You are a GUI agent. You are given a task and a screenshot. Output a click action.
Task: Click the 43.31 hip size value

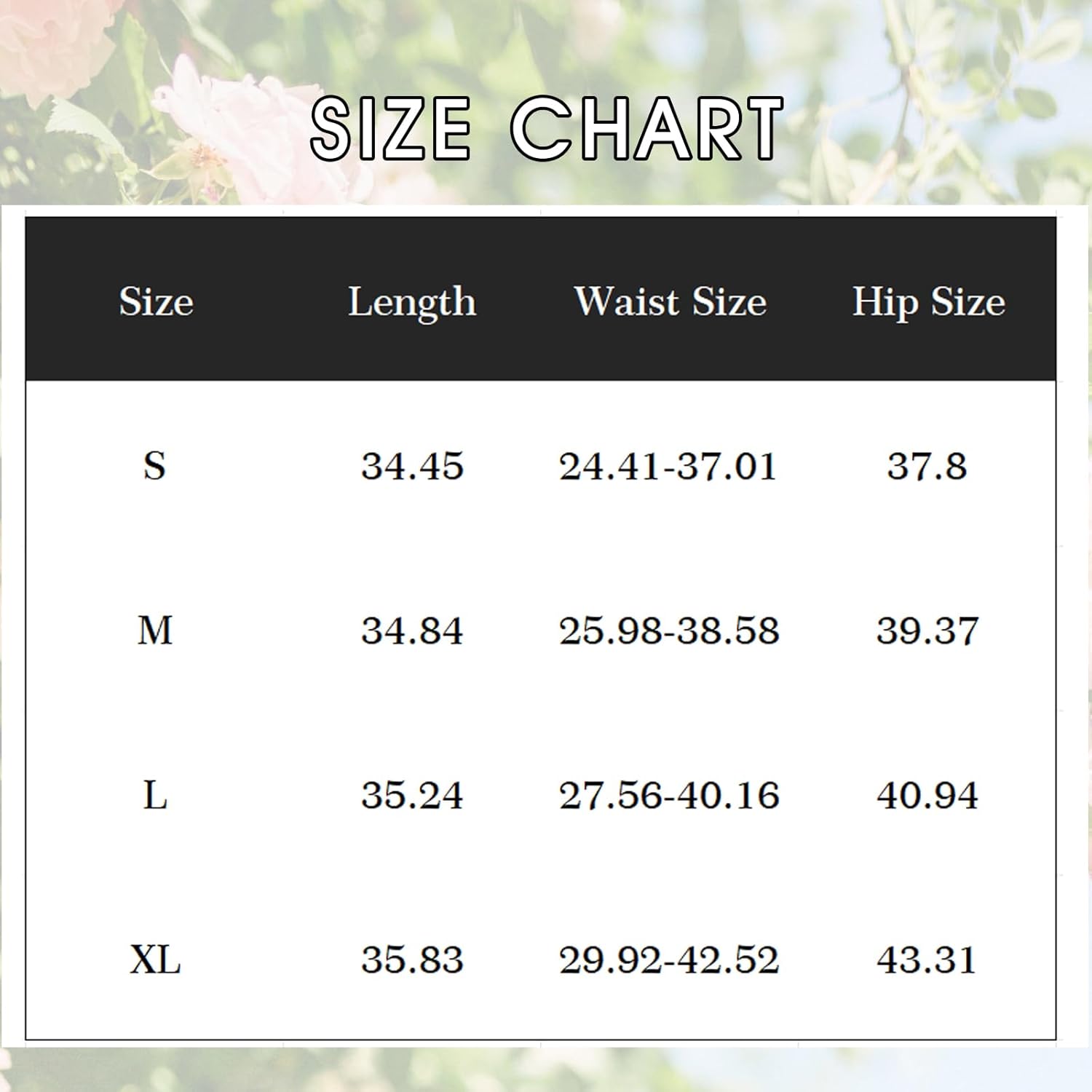coord(927,960)
